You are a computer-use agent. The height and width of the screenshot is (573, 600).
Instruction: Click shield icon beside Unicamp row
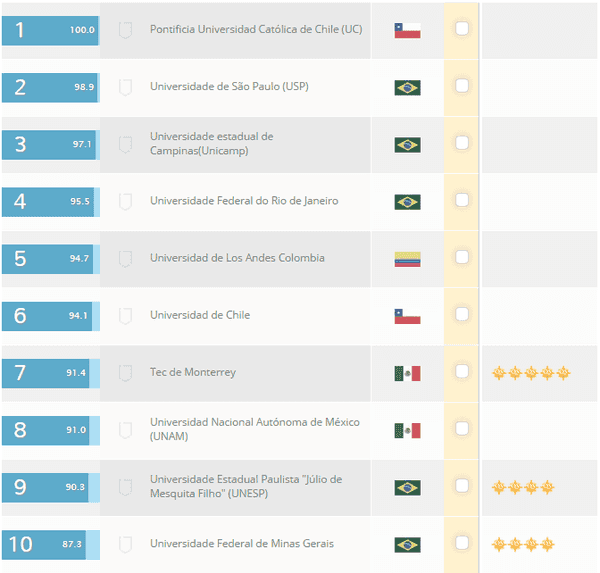point(126,144)
